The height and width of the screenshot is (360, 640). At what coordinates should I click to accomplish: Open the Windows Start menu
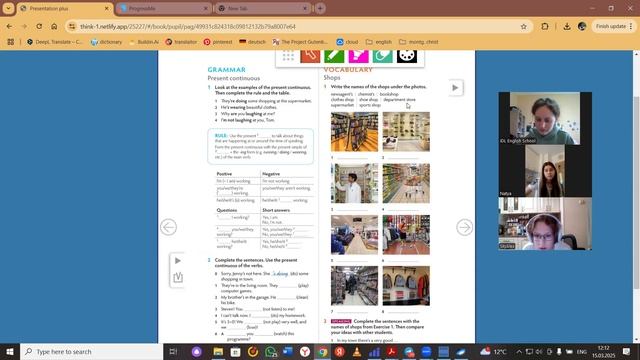(x=10, y=351)
